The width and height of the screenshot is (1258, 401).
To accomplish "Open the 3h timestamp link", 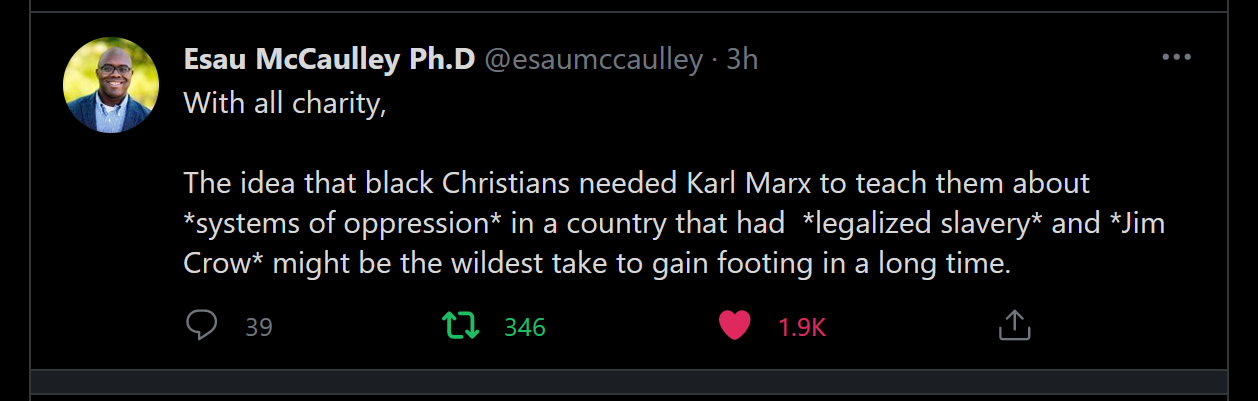I will click(x=742, y=60).
